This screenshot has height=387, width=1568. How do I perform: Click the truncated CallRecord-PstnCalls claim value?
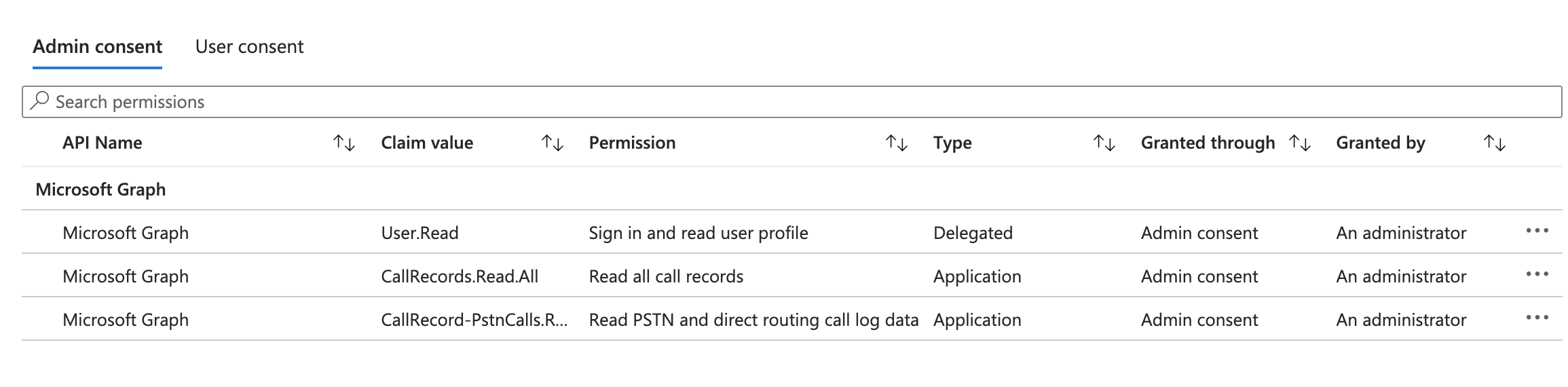click(474, 320)
